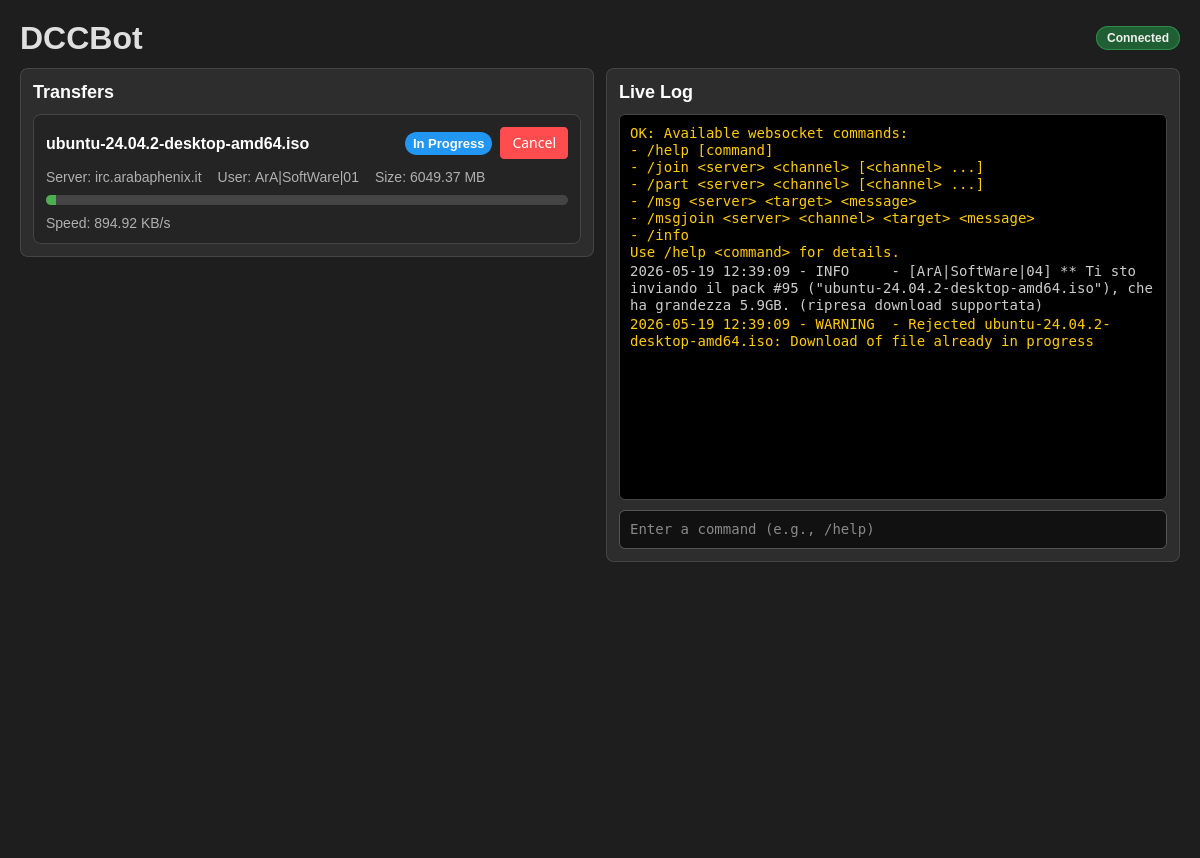Click the '/join <server> <channel>' log line
1200x858 pixels.
[x=807, y=167]
